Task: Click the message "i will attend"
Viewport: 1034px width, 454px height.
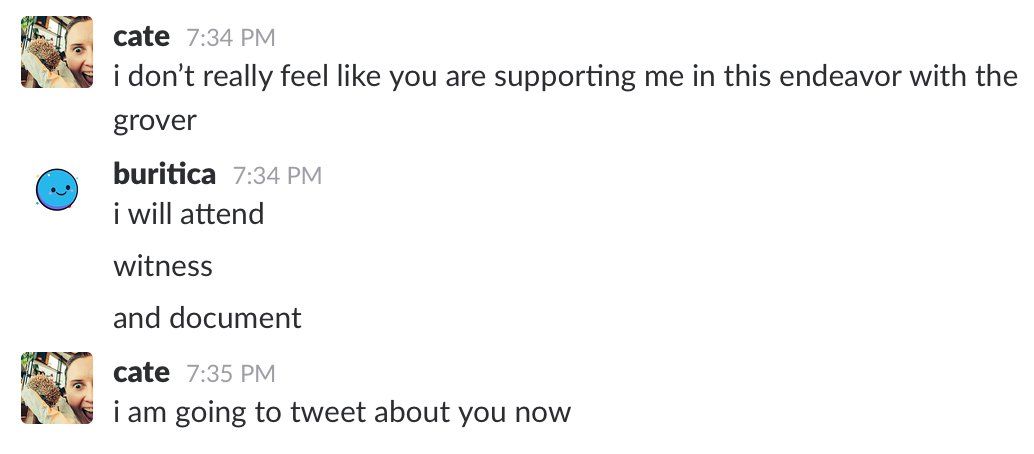Action: (188, 213)
